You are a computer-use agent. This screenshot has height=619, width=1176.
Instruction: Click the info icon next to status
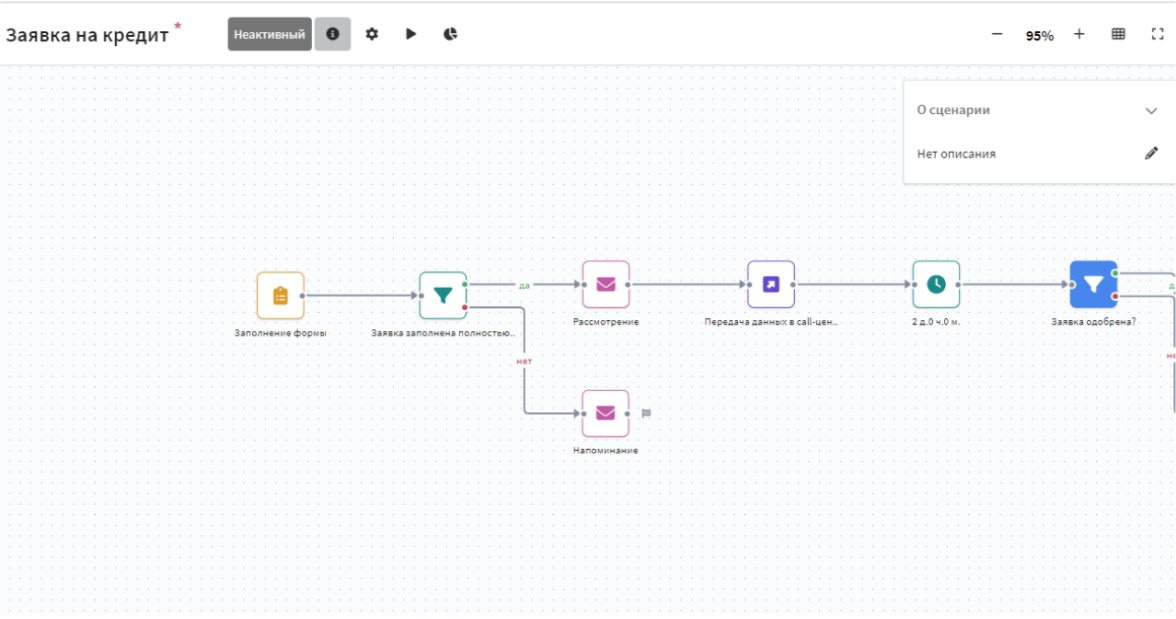pos(332,34)
